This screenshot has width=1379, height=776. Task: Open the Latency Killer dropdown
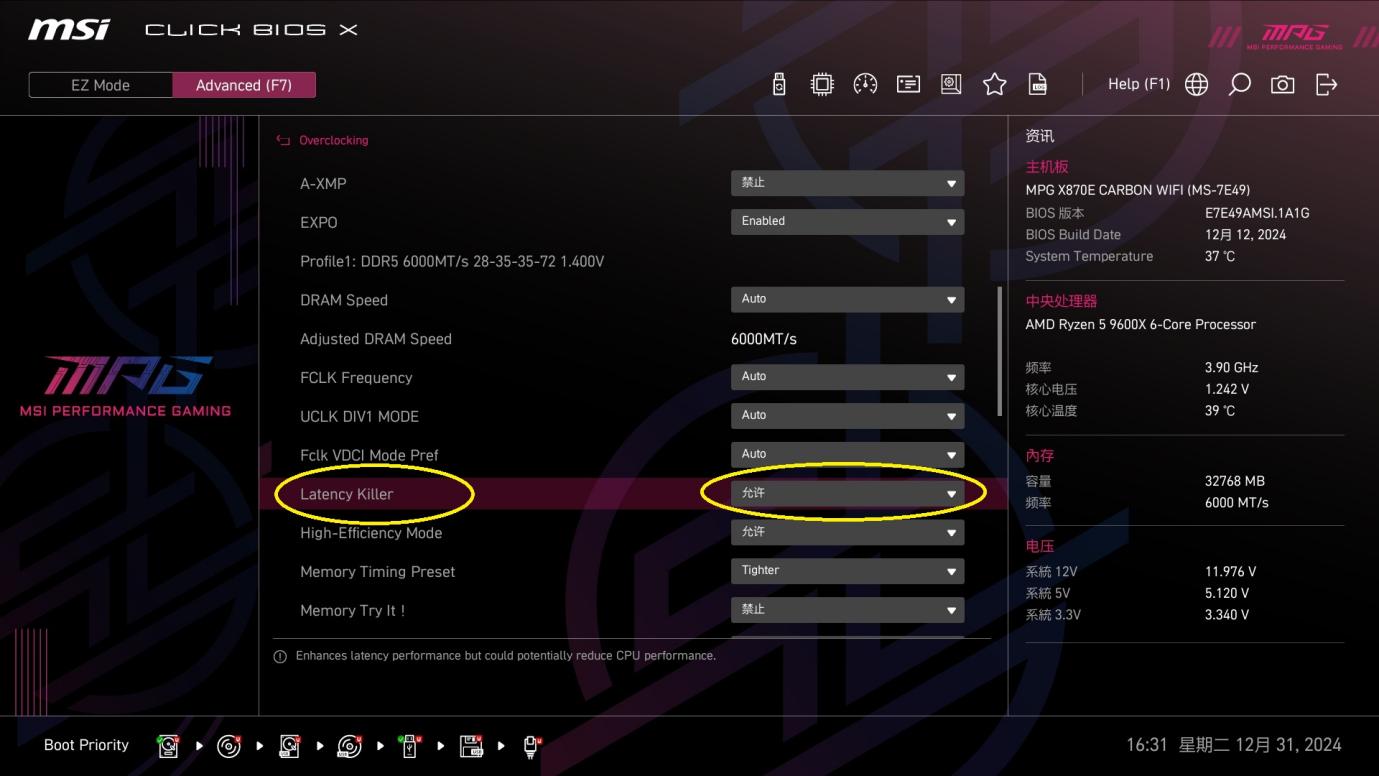pos(847,494)
